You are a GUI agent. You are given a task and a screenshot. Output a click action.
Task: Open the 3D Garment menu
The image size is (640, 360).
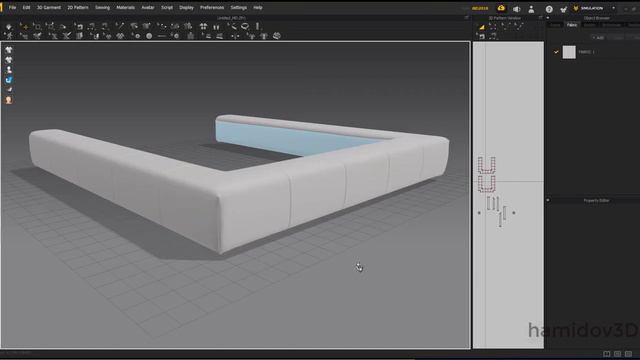[x=49, y=7]
